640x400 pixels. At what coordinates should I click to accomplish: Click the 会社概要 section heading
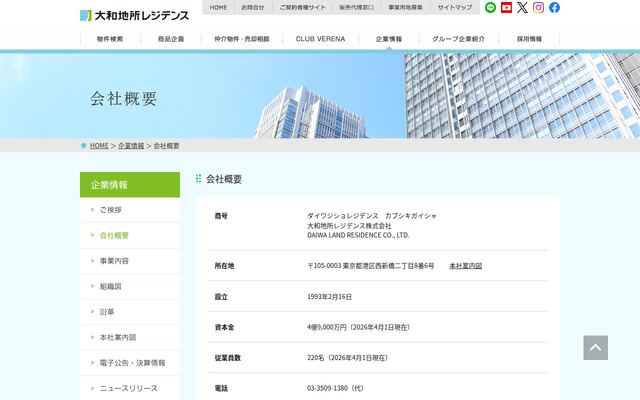[x=224, y=179]
